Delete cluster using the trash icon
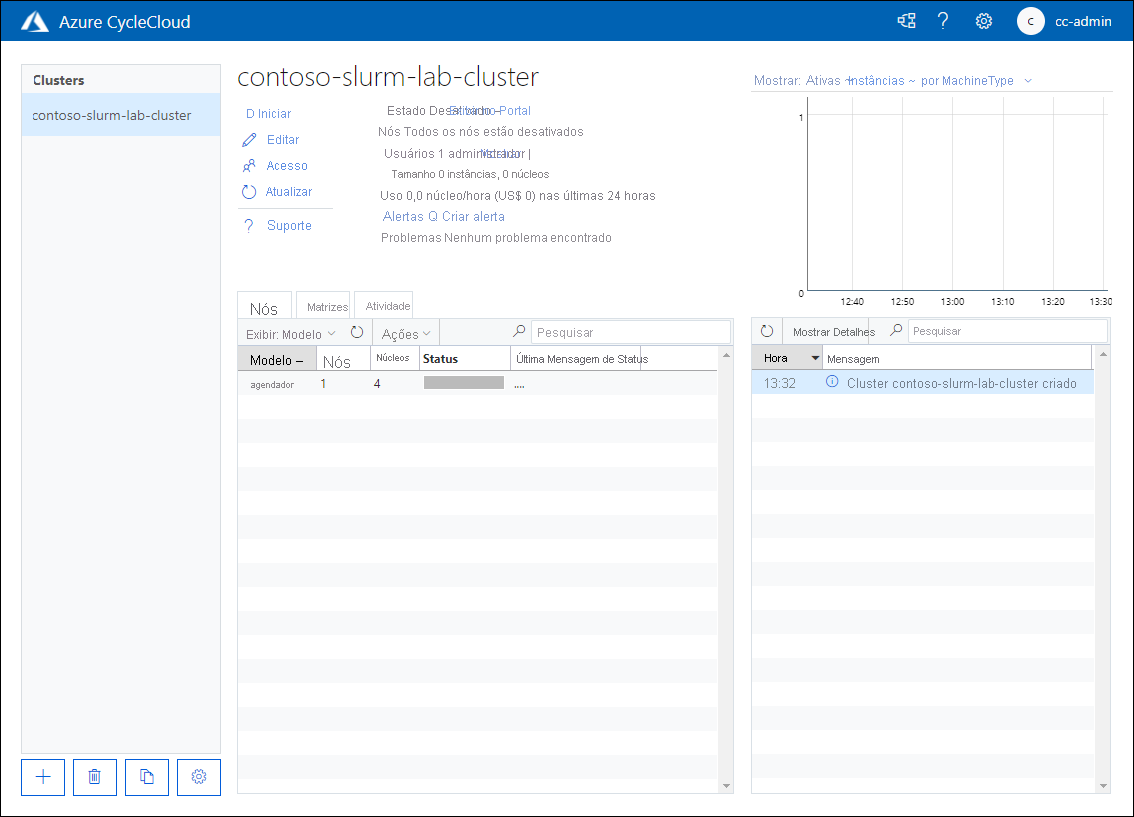 click(x=94, y=777)
